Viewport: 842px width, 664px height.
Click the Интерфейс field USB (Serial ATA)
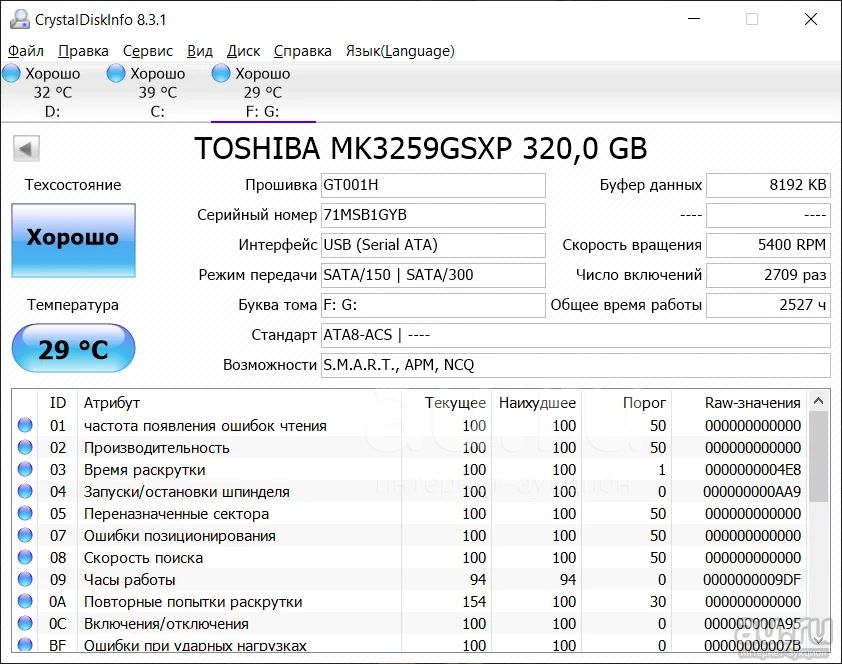click(x=433, y=245)
